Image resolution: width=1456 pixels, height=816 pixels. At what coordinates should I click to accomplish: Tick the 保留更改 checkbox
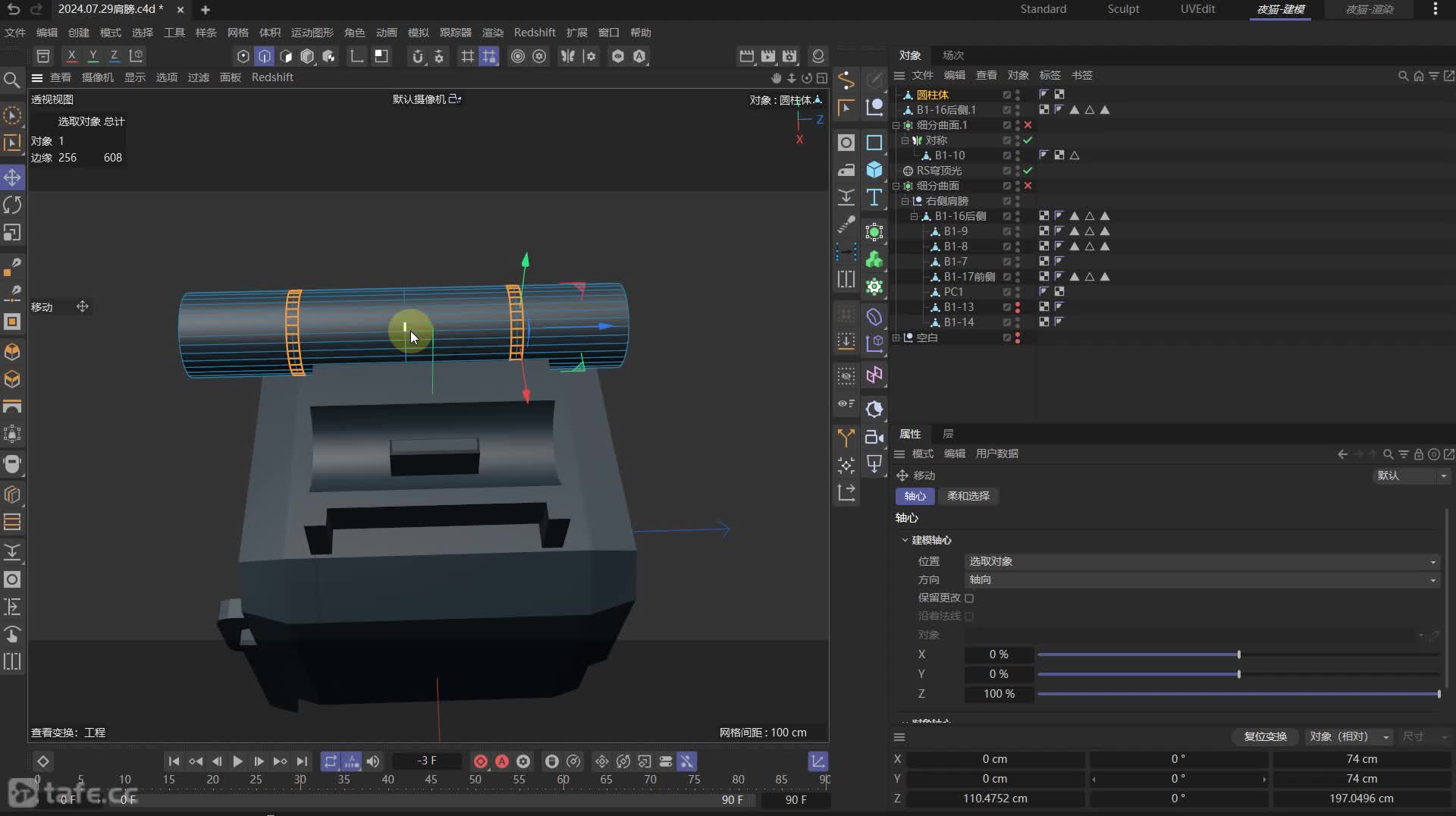click(969, 598)
